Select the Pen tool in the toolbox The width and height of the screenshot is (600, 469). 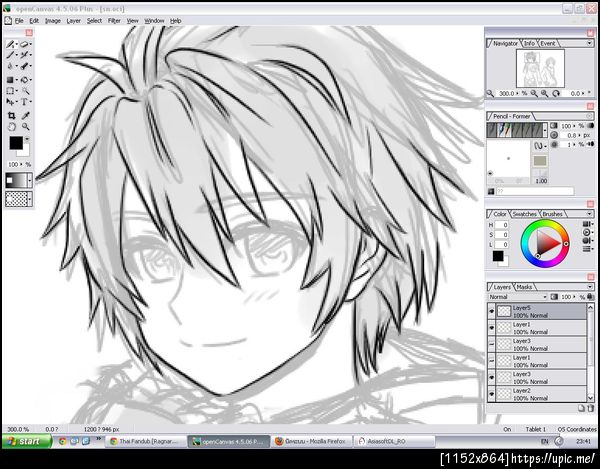coord(10,44)
